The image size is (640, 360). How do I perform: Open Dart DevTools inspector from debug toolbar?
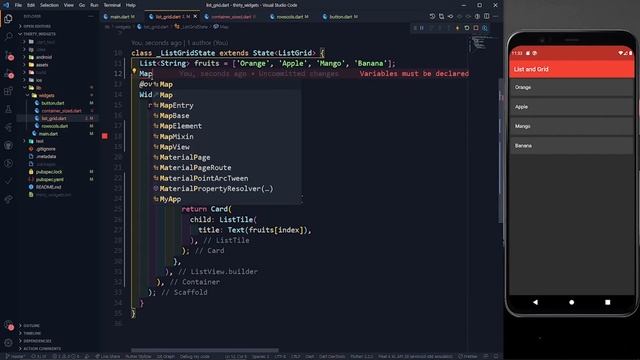click(485, 28)
